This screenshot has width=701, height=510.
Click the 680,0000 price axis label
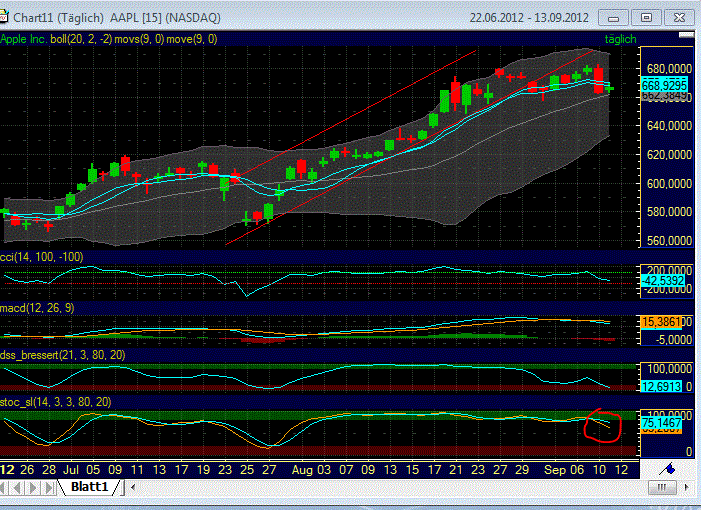tap(669, 69)
